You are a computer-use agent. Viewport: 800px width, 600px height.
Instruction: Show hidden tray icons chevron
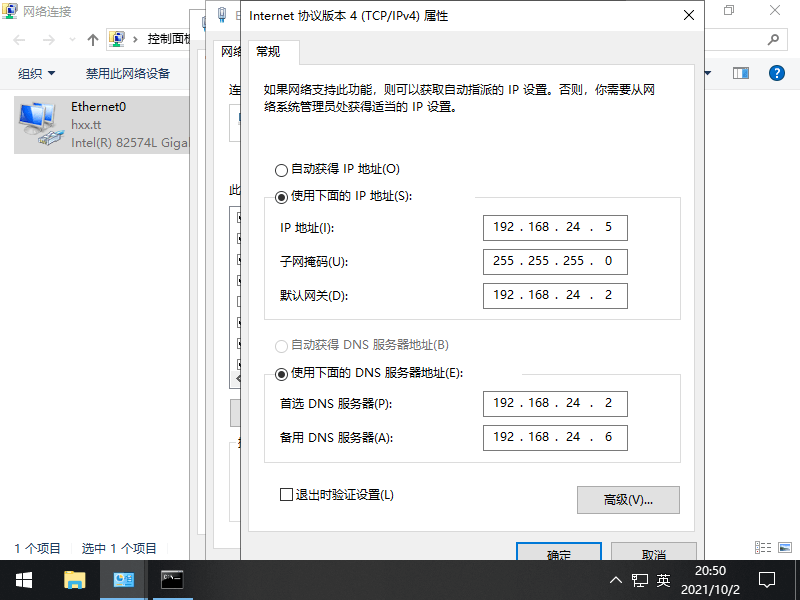click(616, 580)
